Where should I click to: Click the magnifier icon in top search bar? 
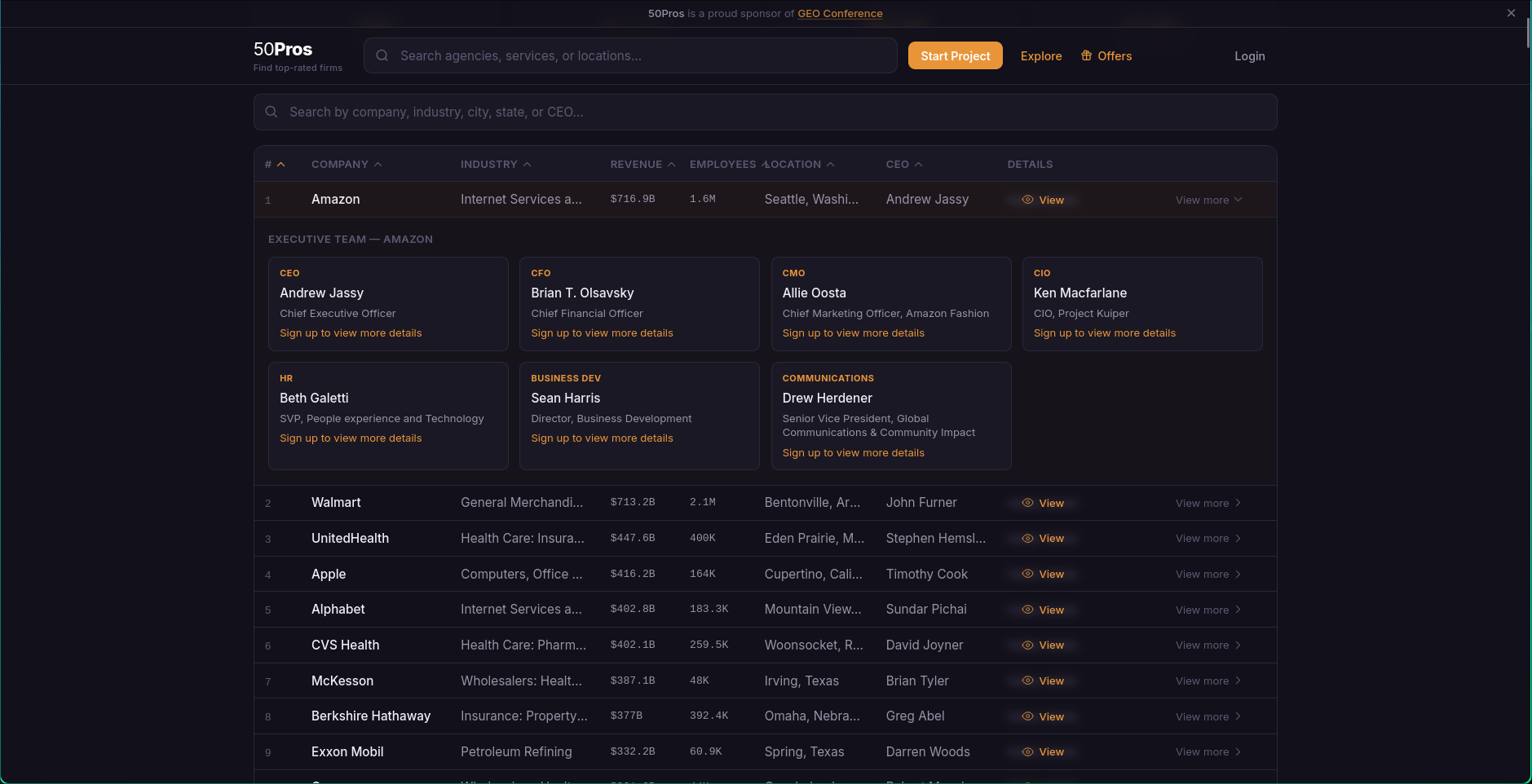point(382,55)
